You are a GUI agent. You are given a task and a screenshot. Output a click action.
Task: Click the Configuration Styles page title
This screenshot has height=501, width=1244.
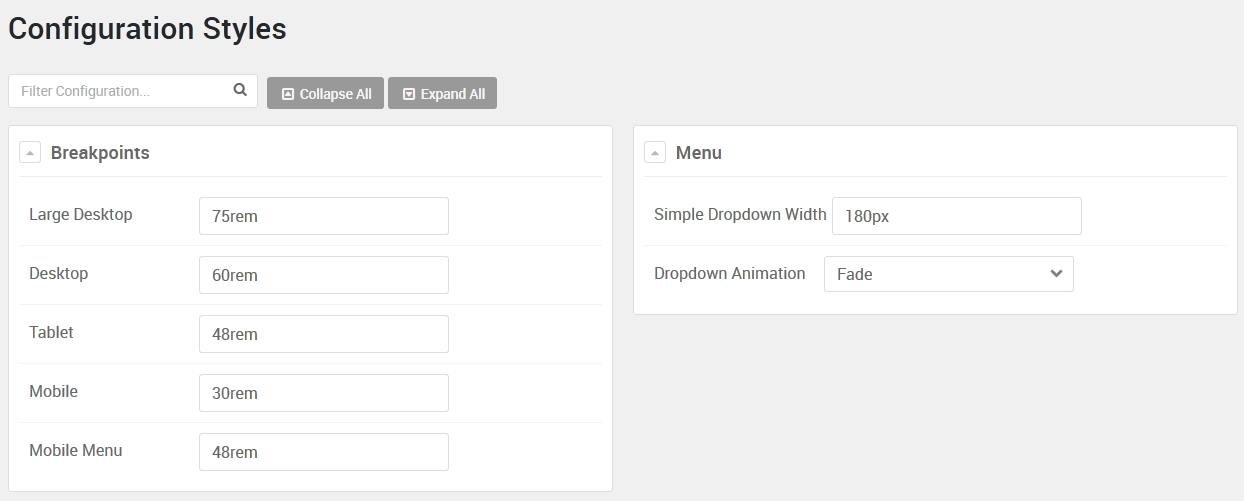point(147,29)
